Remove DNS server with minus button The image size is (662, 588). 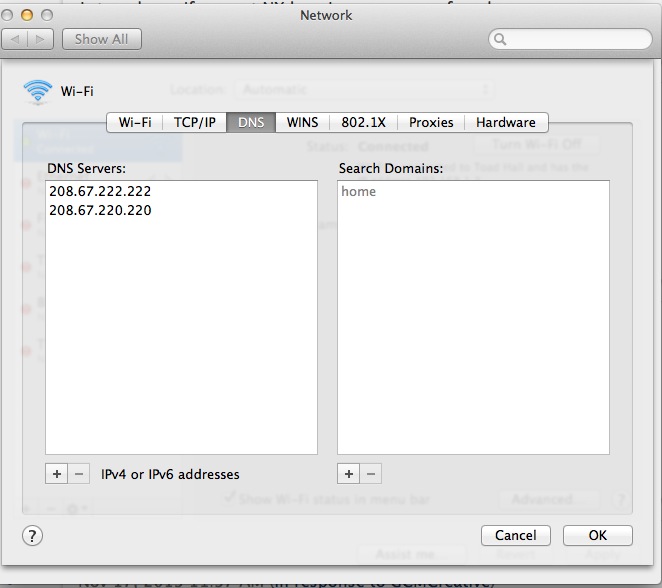tap(79, 474)
